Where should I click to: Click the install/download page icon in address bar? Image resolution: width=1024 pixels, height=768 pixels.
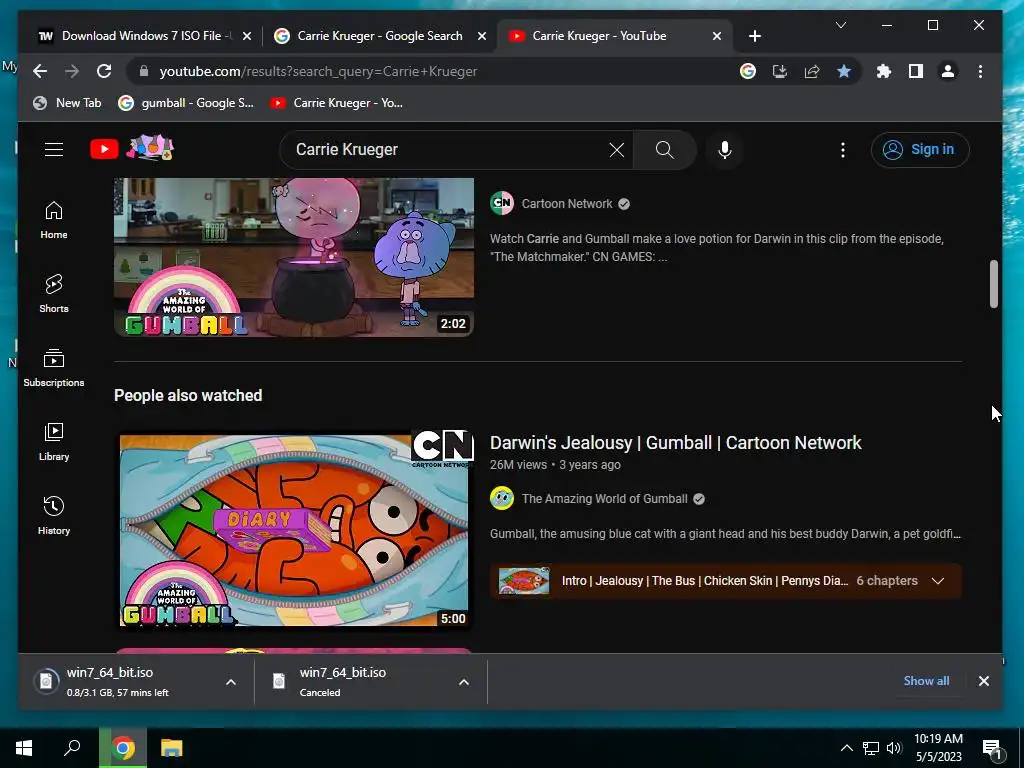(x=780, y=71)
